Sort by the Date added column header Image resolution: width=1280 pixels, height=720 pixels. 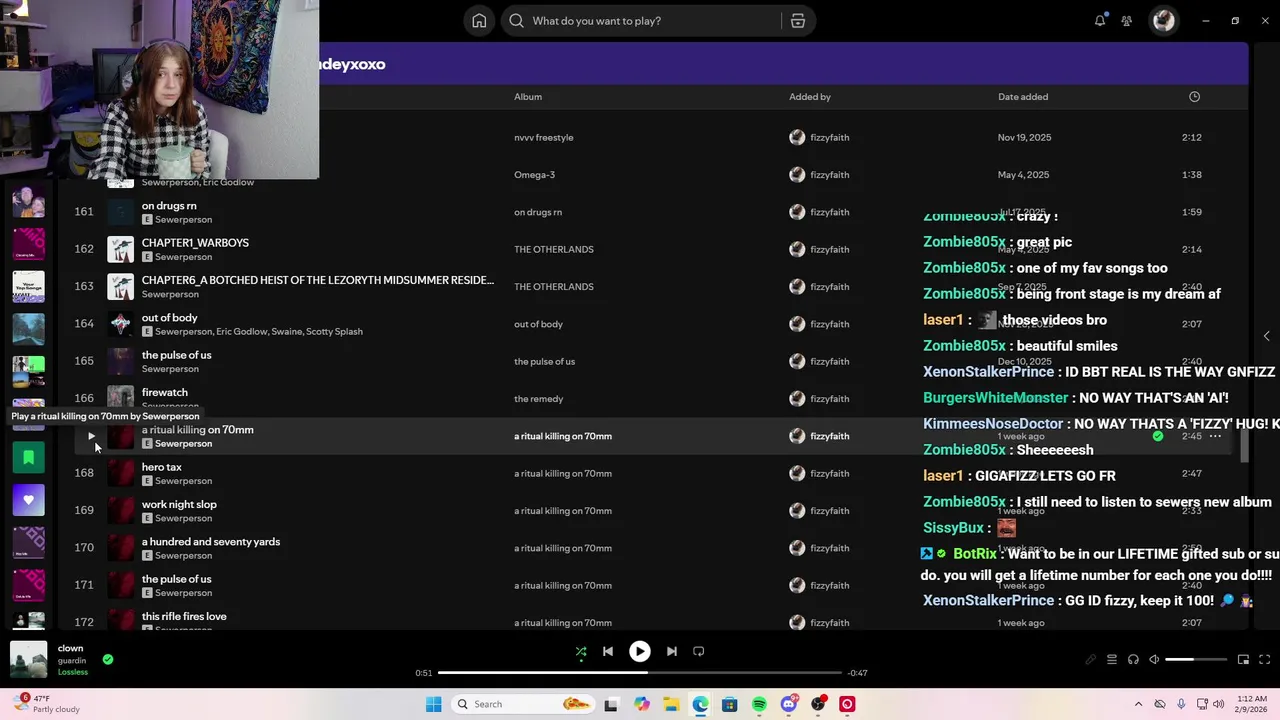(x=1023, y=97)
